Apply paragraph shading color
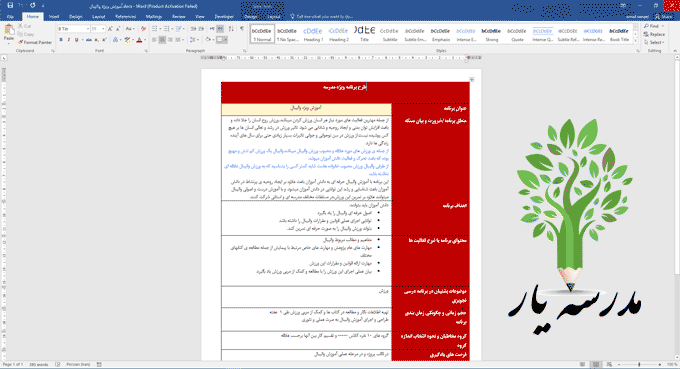680x369 pixels. (208, 40)
